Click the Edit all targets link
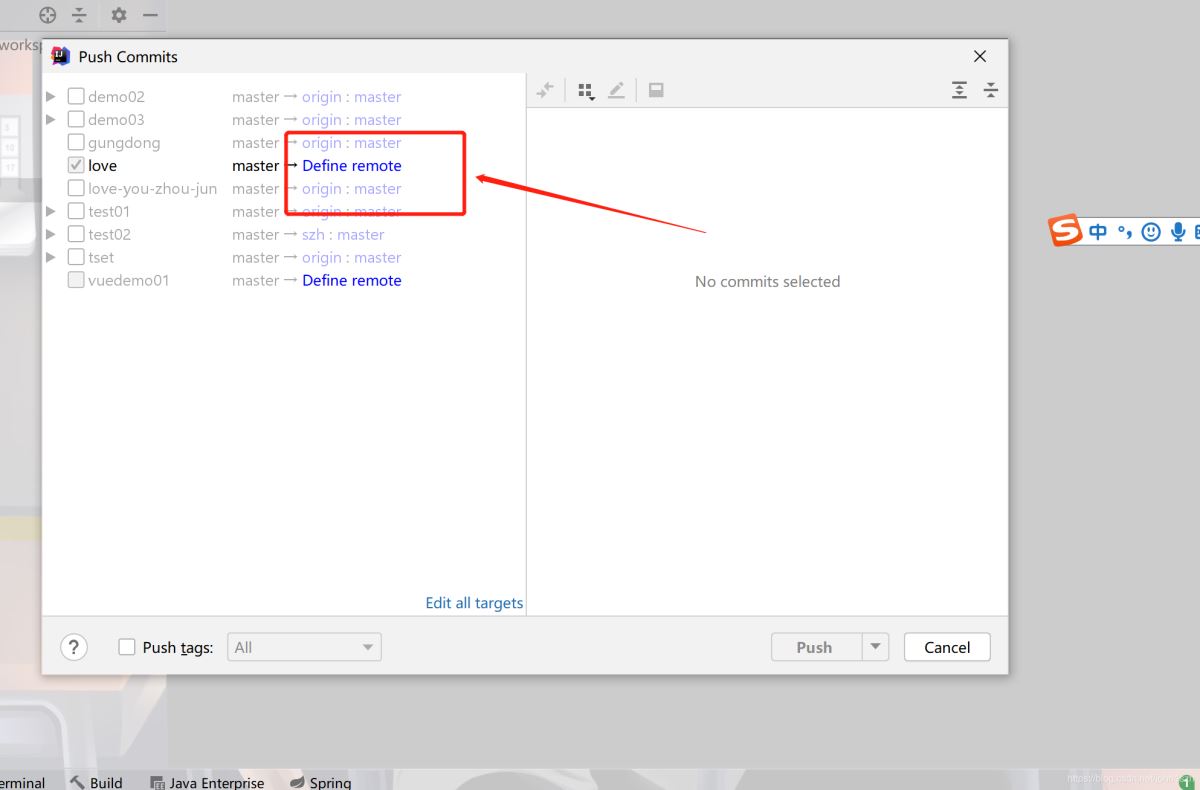 tap(474, 603)
